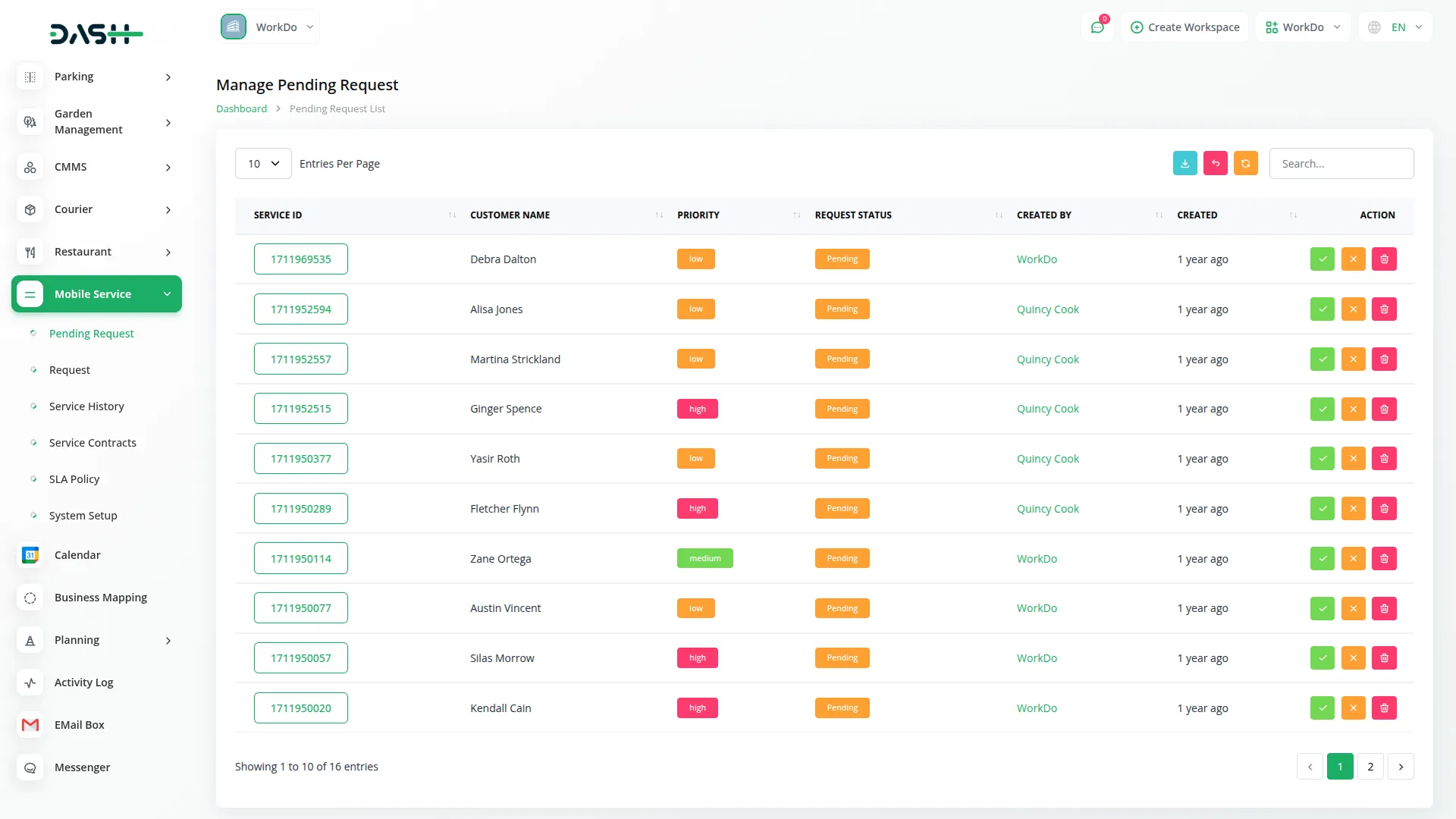Reject request for Martina Strickland
The image size is (1456, 819).
[1353, 359]
